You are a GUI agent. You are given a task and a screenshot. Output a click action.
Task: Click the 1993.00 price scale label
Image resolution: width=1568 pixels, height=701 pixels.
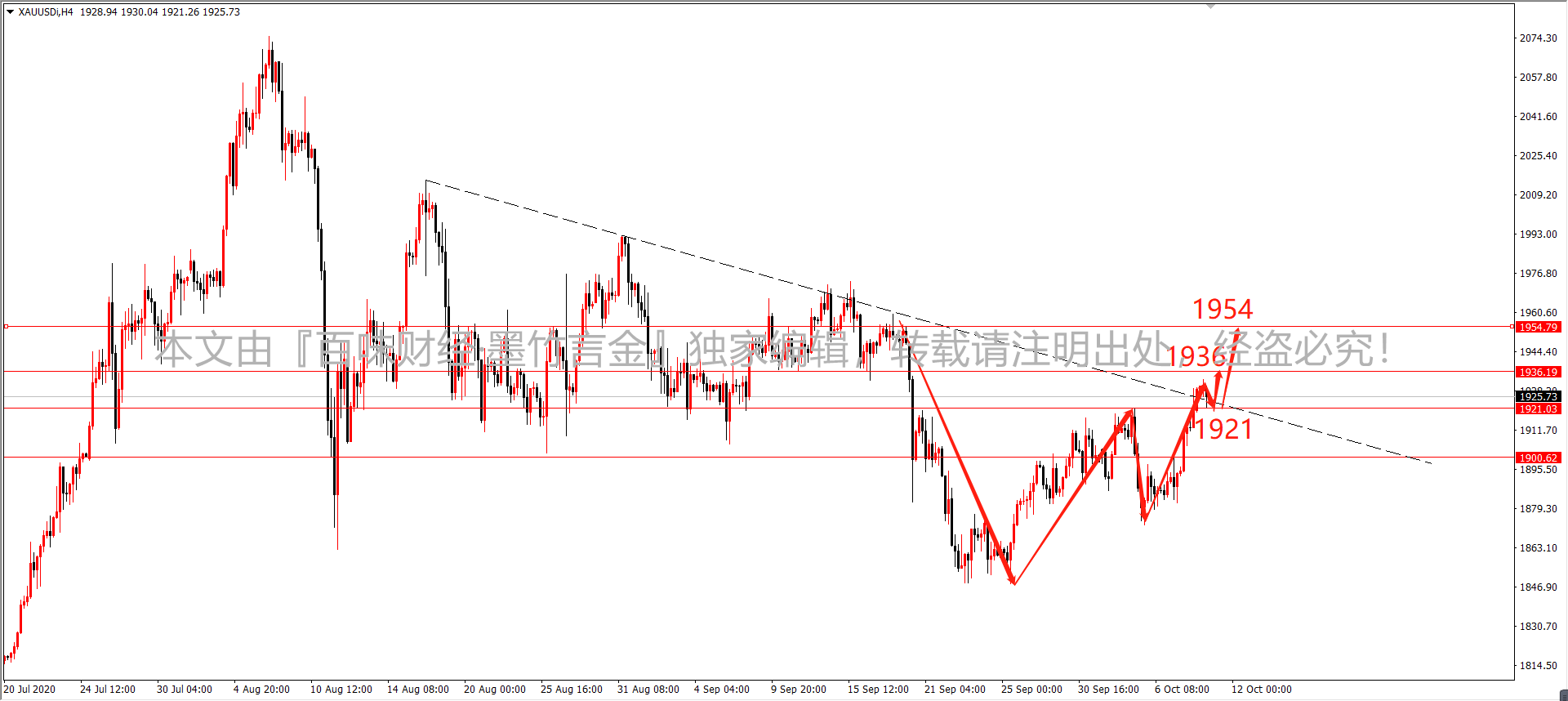(1538, 234)
